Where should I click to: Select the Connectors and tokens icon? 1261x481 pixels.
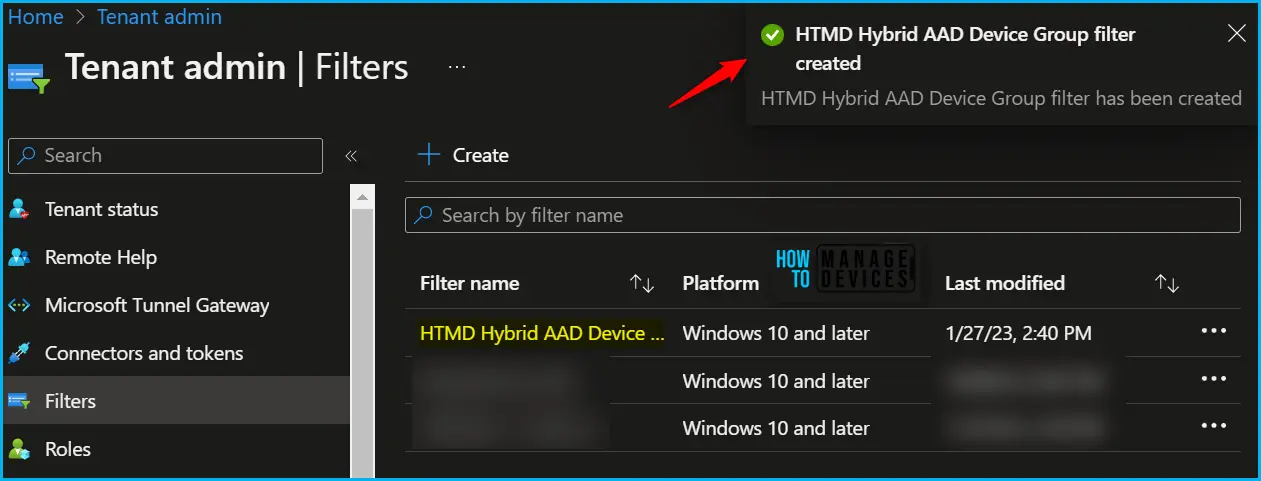coord(19,354)
